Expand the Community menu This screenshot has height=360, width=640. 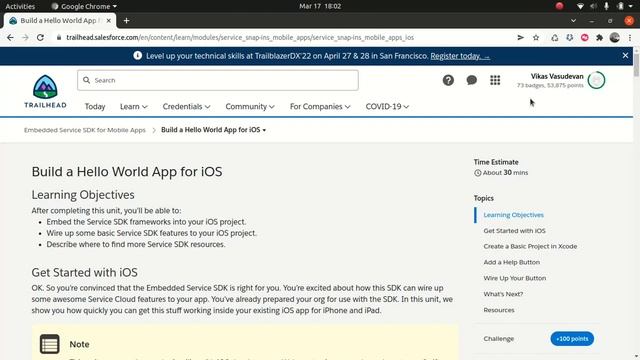point(250,107)
